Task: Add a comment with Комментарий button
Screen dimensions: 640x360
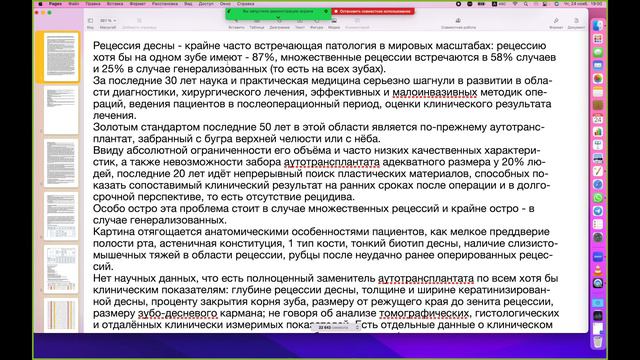Action: (357, 23)
